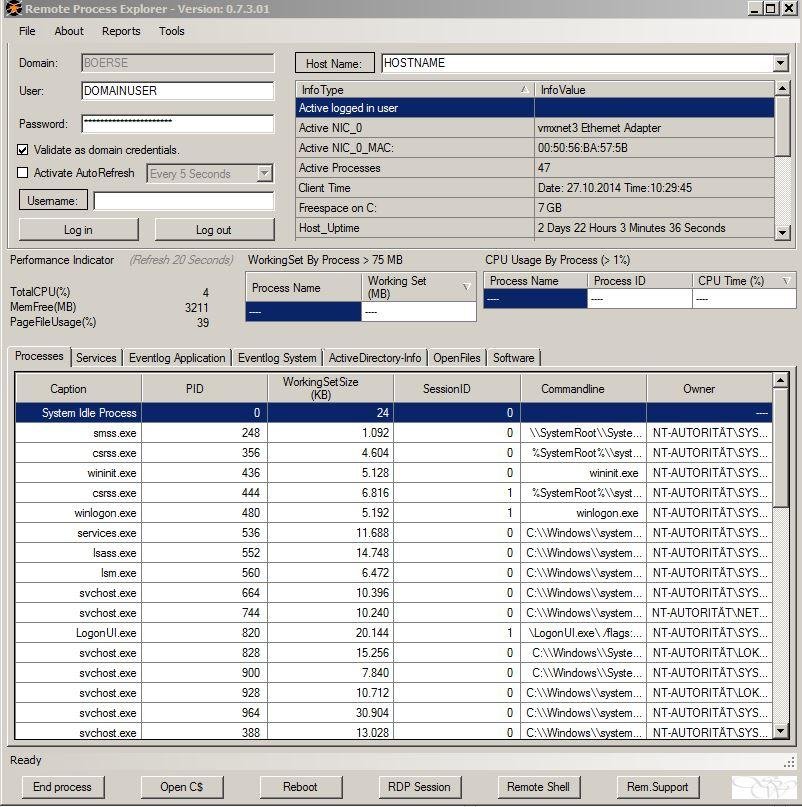Uncheck Validate as domain credentials

click(23, 150)
